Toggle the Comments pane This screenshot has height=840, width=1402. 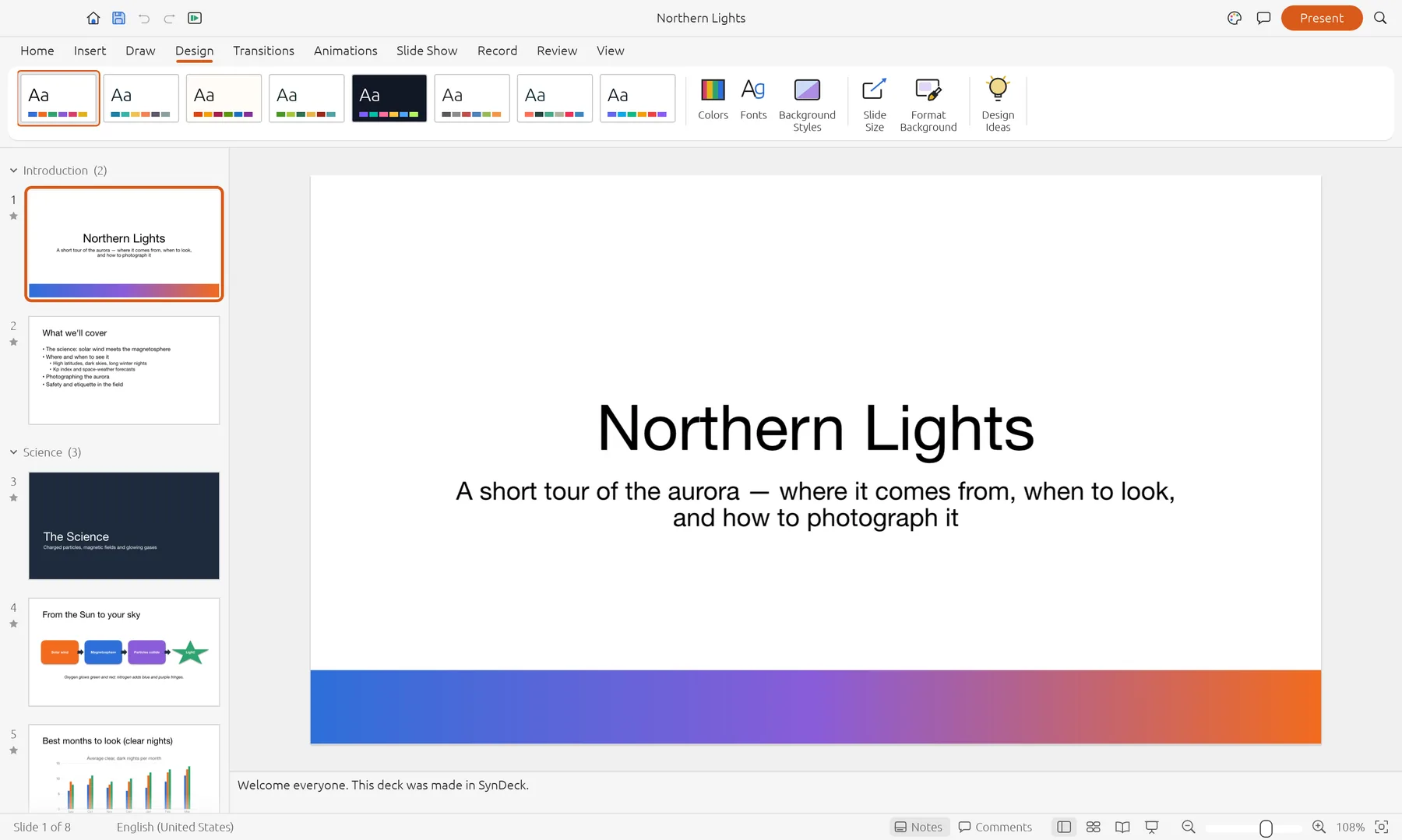click(995, 827)
